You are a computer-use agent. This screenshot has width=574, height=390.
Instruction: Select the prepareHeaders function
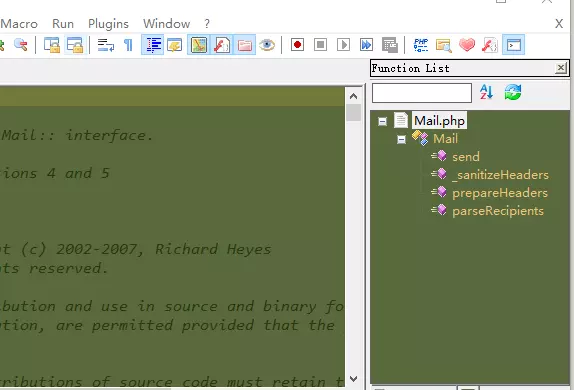(x=500, y=193)
